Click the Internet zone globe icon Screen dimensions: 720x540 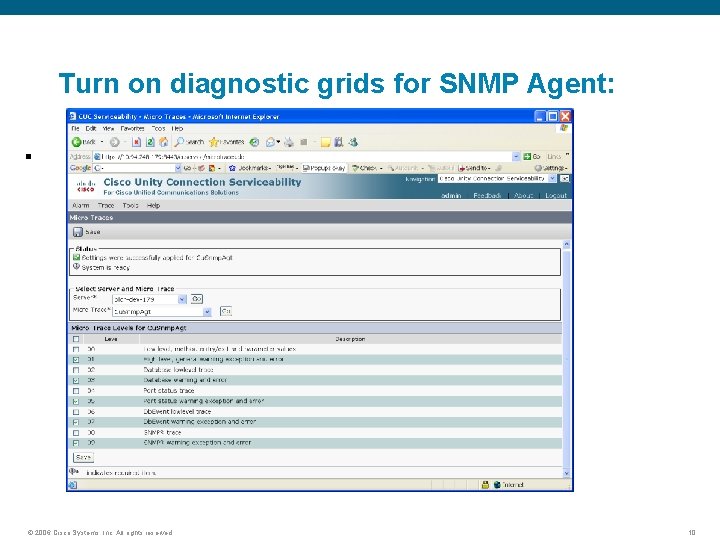[497, 484]
